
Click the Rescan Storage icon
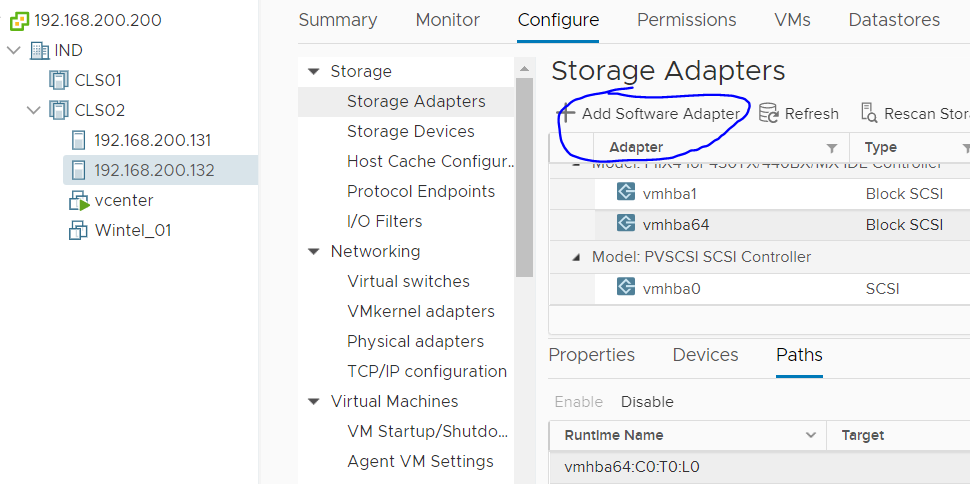(x=869, y=113)
